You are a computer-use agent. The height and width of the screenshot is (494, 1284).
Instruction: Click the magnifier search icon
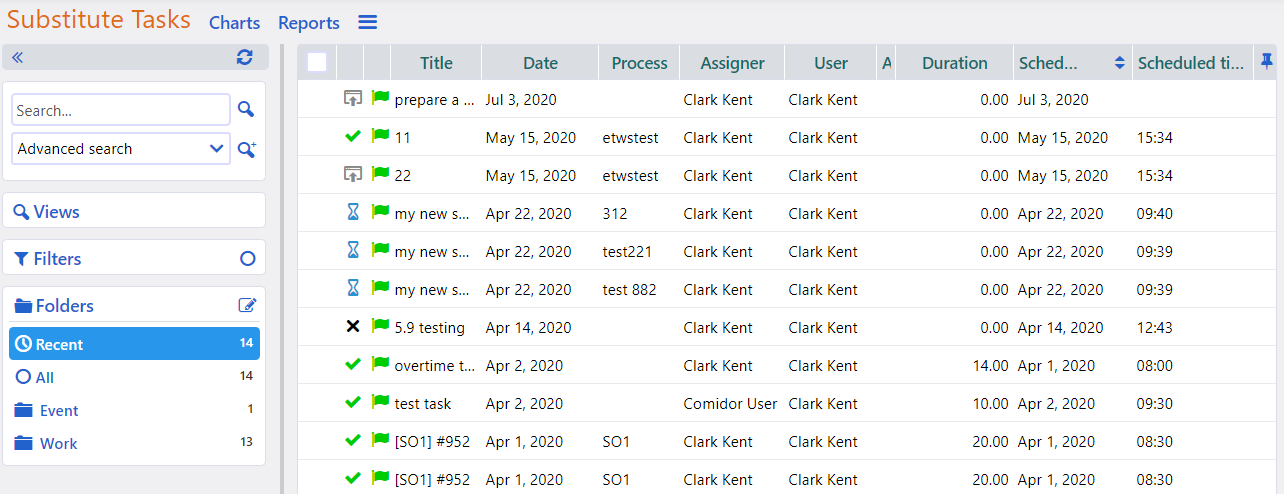(x=246, y=110)
